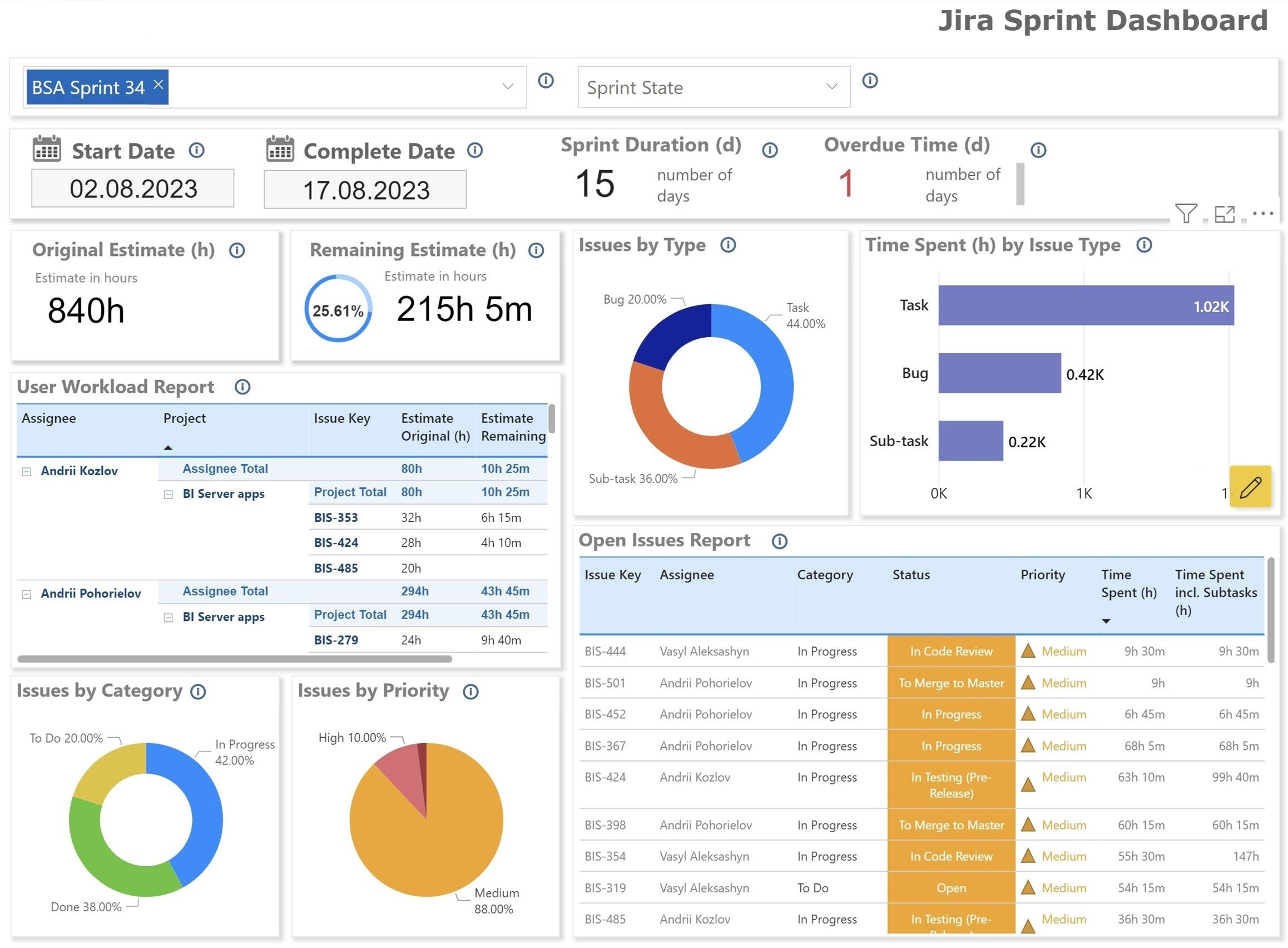1288x948 pixels.
Task: Collapse BI Server apps under Andrii Kozlov
Action: point(168,495)
